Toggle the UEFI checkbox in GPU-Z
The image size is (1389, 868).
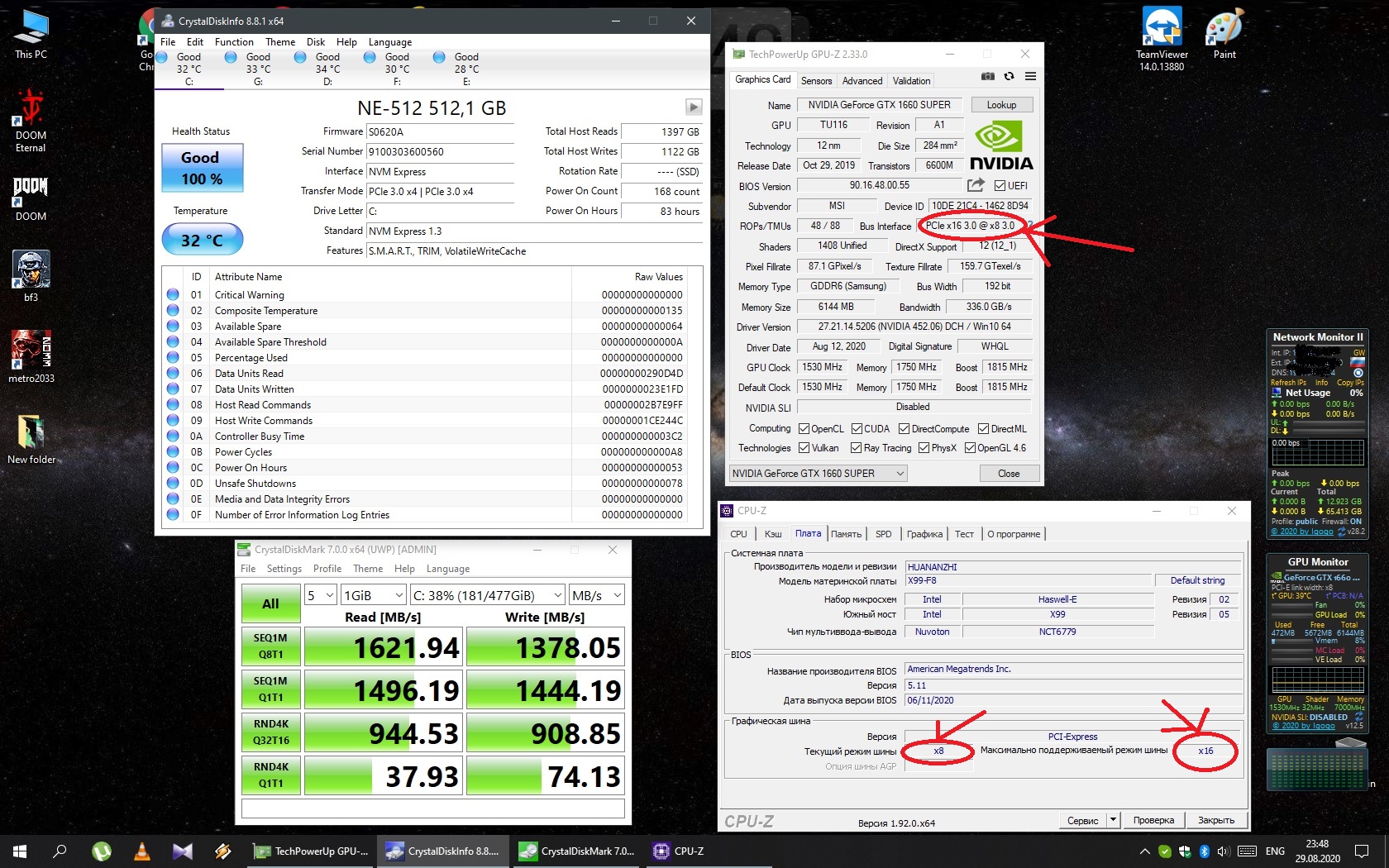(1000, 185)
